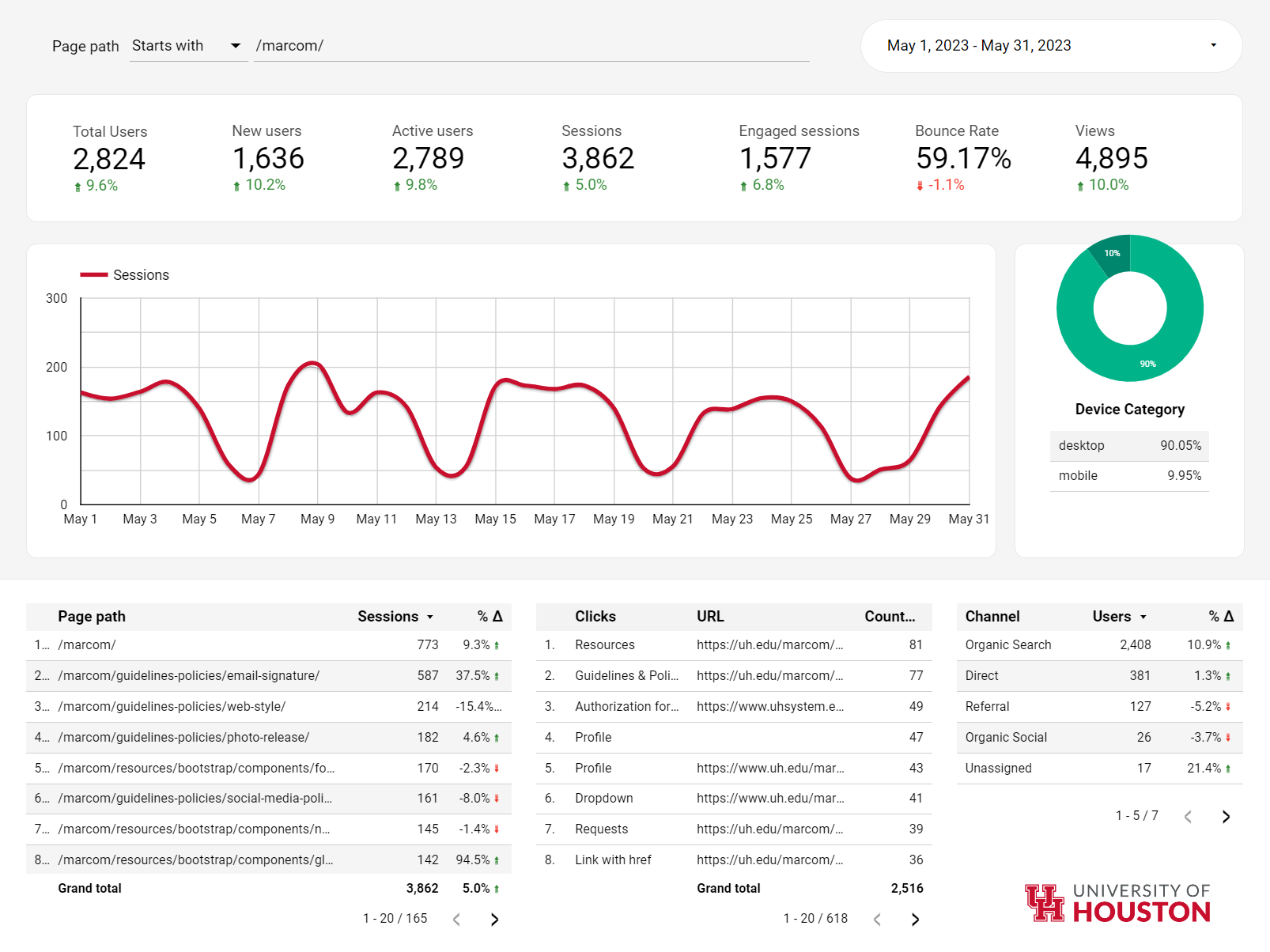Click the Device Category chart title
The height and width of the screenshot is (952, 1270).
(1129, 410)
